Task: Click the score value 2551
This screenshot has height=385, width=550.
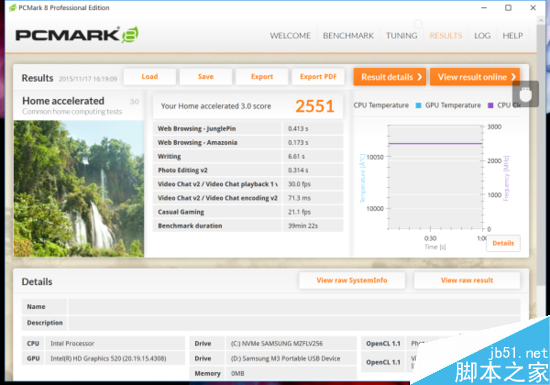Action: (315, 106)
